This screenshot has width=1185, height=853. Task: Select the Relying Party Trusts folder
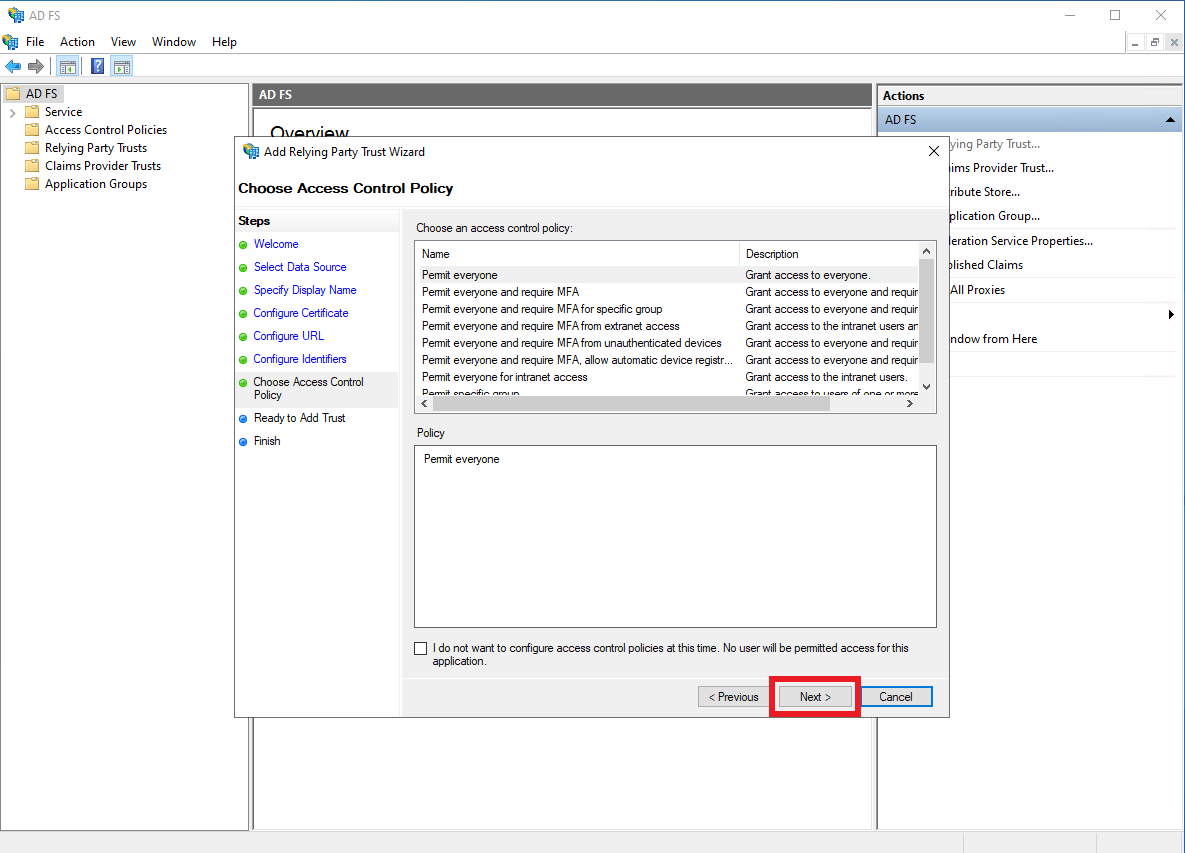click(98, 147)
